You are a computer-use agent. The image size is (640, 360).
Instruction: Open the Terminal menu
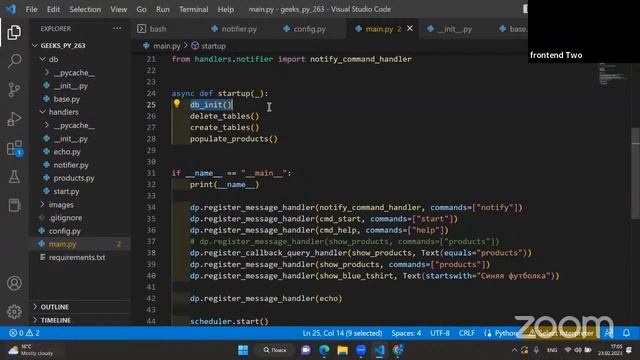pyautogui.click(x=193, y=9)
